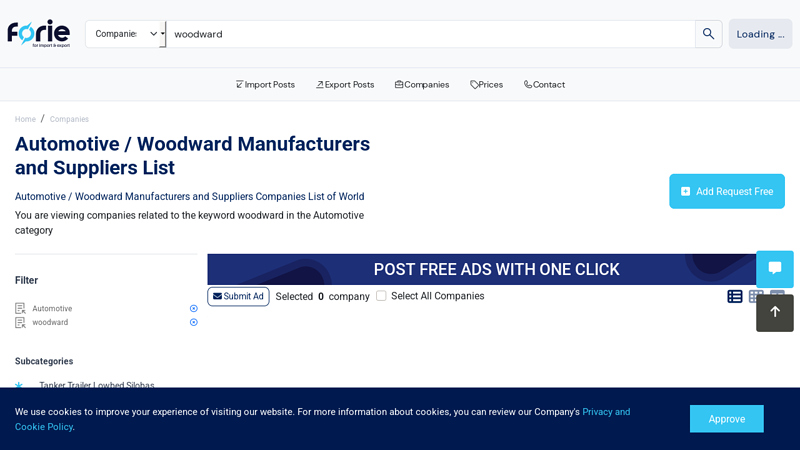Remove the Automotive filter radio
The image size is (800, 450).
coord(193,308)
